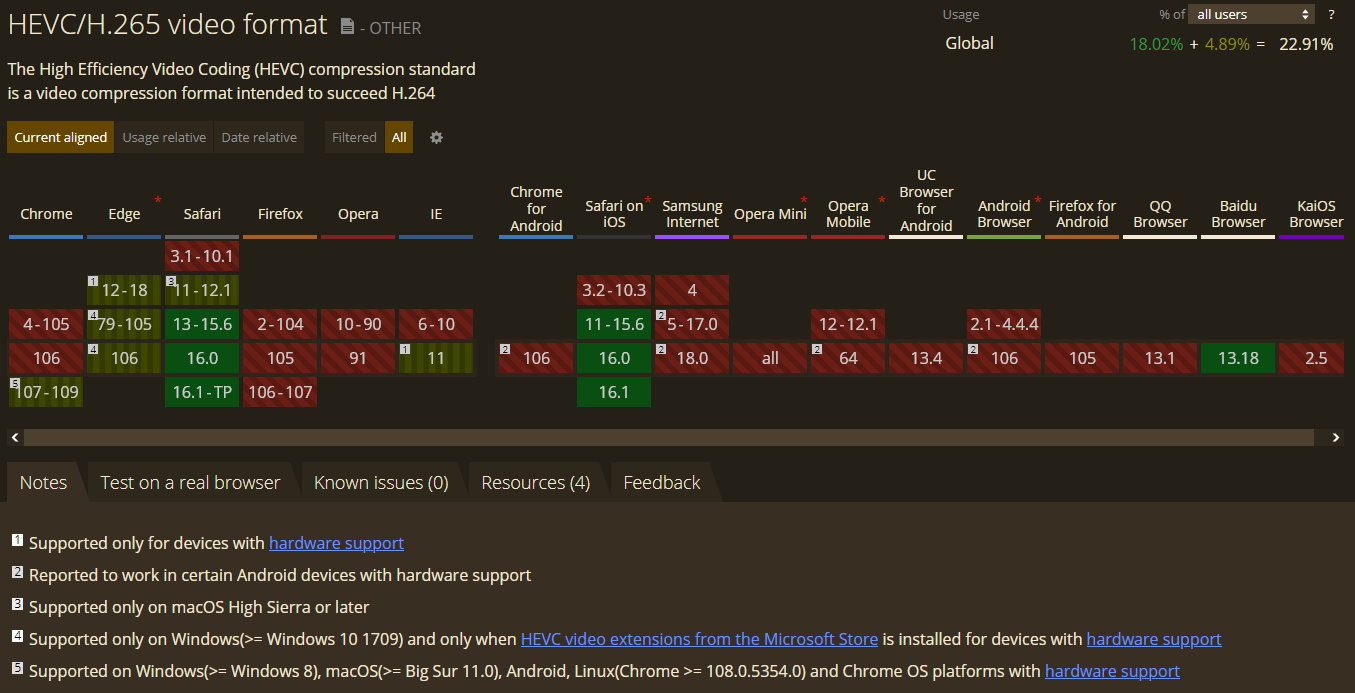Click Android Browser column header
1355x693 pixels.
[1004, 214]
